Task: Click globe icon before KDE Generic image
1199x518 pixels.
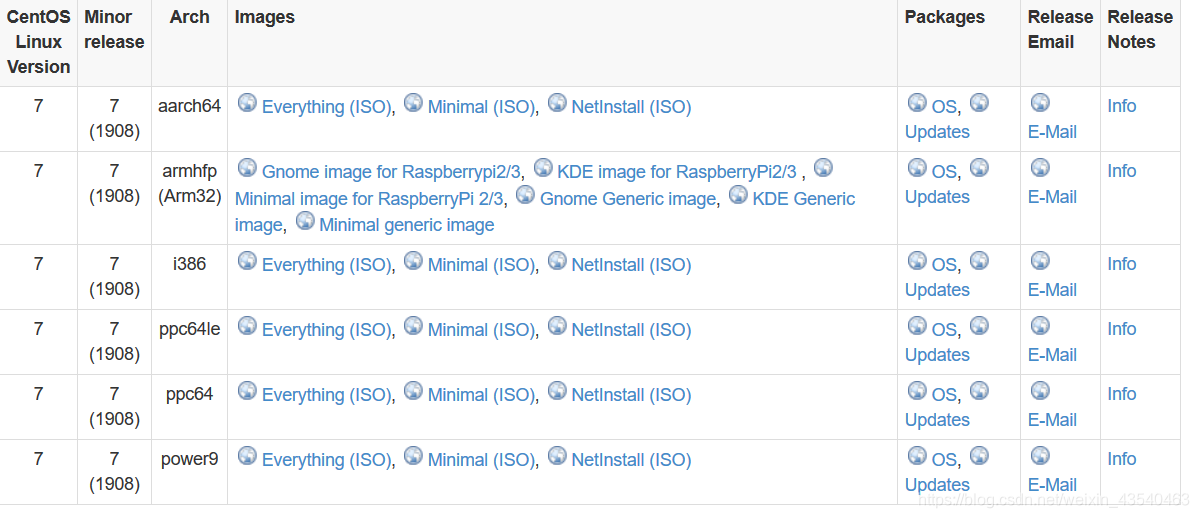Action: tap(738, 195)
